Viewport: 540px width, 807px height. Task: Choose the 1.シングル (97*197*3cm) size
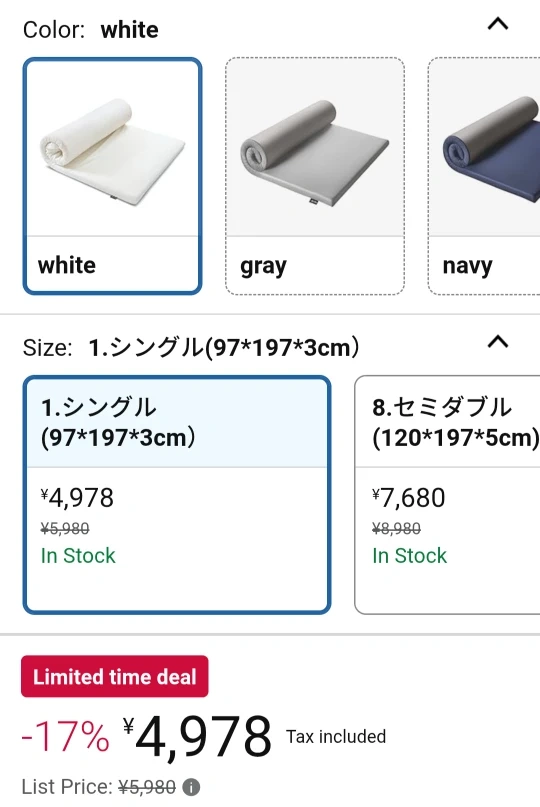point(177,495)
